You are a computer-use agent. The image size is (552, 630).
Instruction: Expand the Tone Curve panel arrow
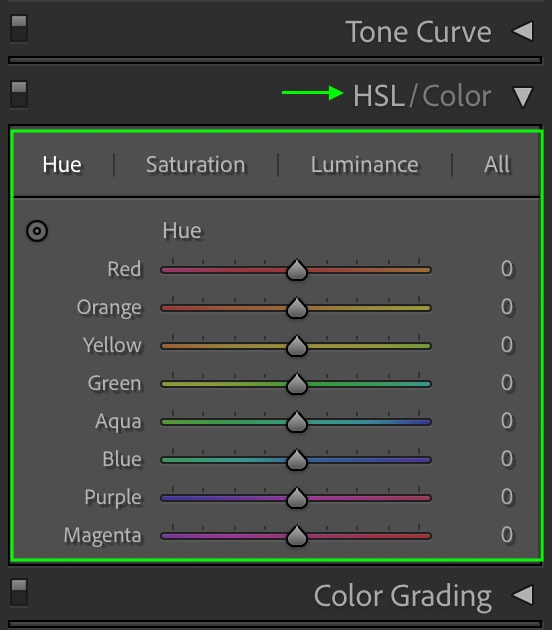523,31
